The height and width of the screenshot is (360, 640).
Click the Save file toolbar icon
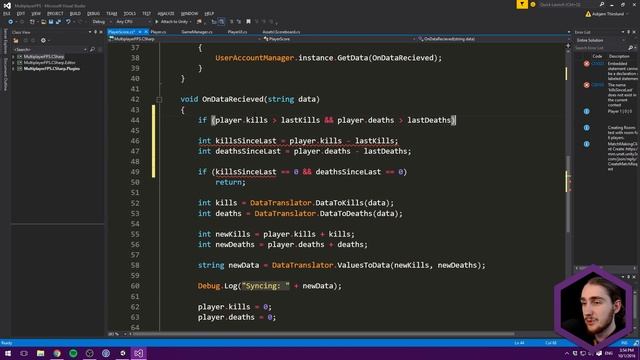[x=51, y=22]
